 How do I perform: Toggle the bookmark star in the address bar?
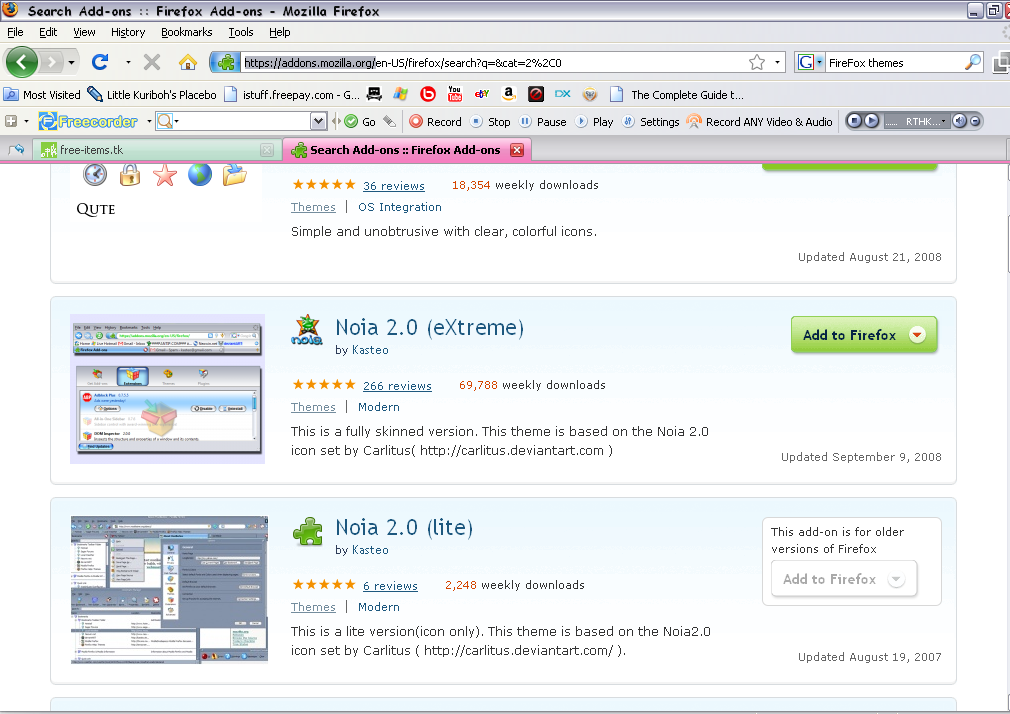[757, 61]
